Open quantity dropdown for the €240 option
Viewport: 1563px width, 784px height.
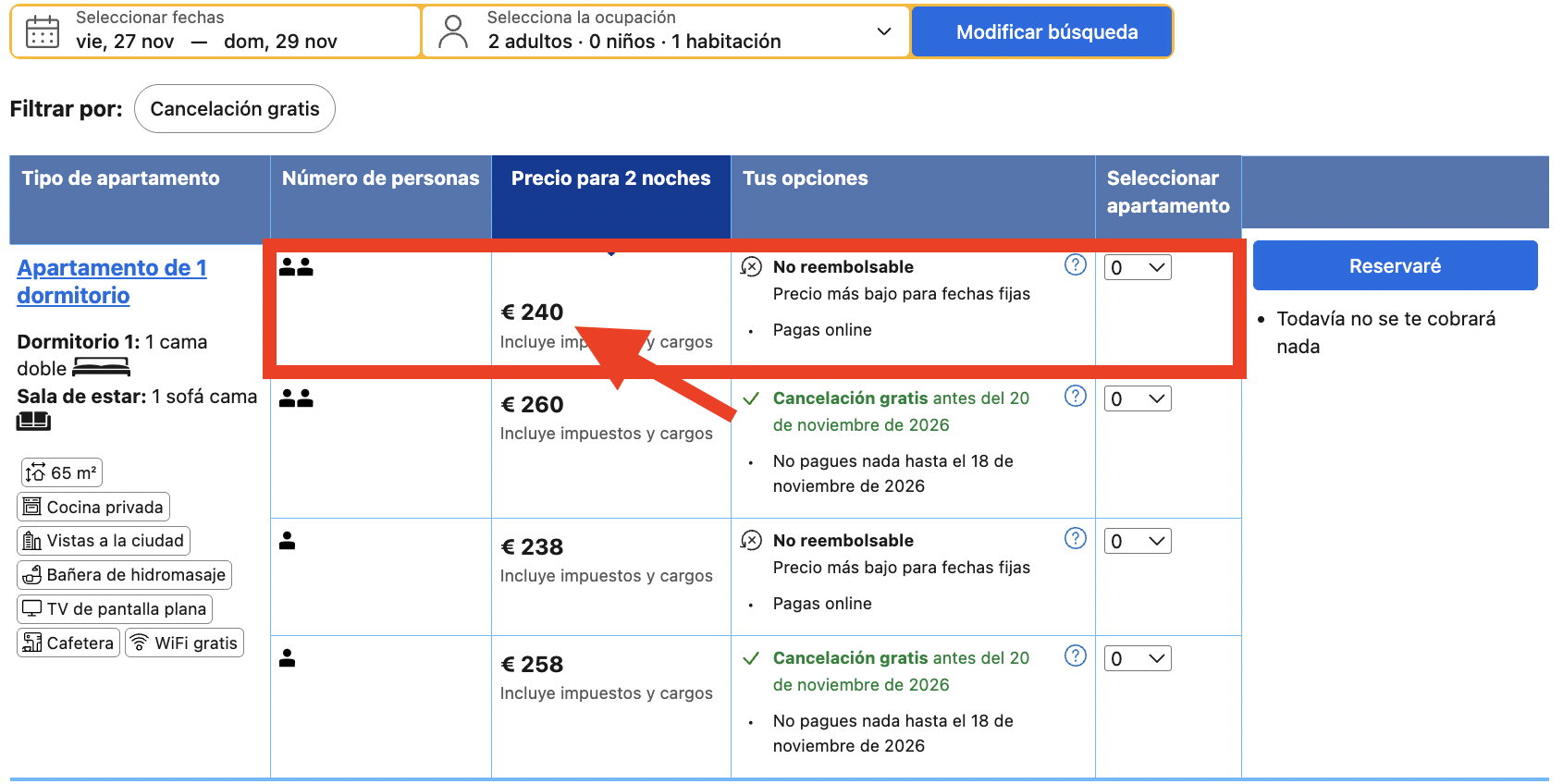tap(1138, 267)
